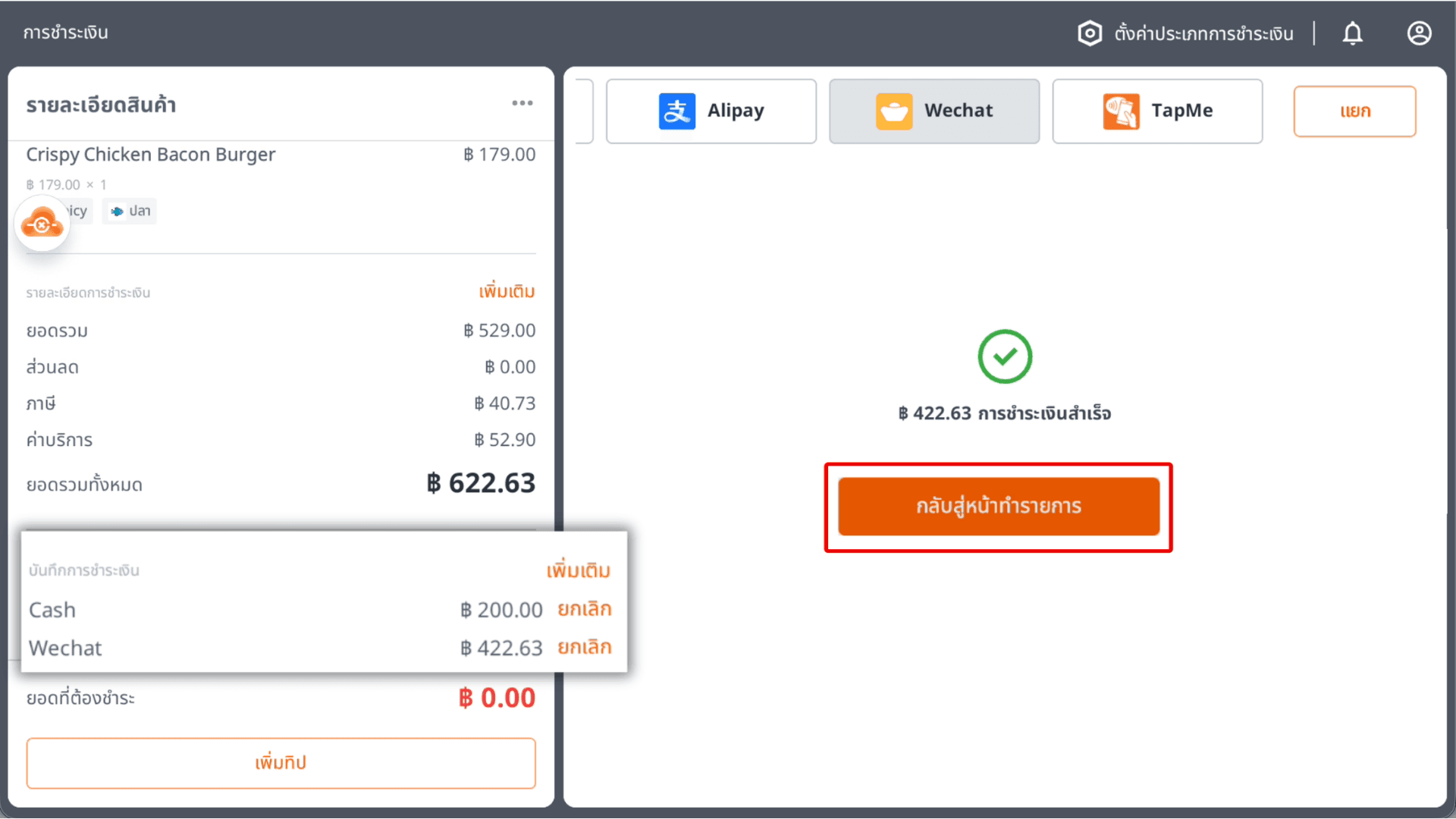1456x819 pixels.
Task: Cancel the Cash payment of 200.00
Action: click(585, 609)
